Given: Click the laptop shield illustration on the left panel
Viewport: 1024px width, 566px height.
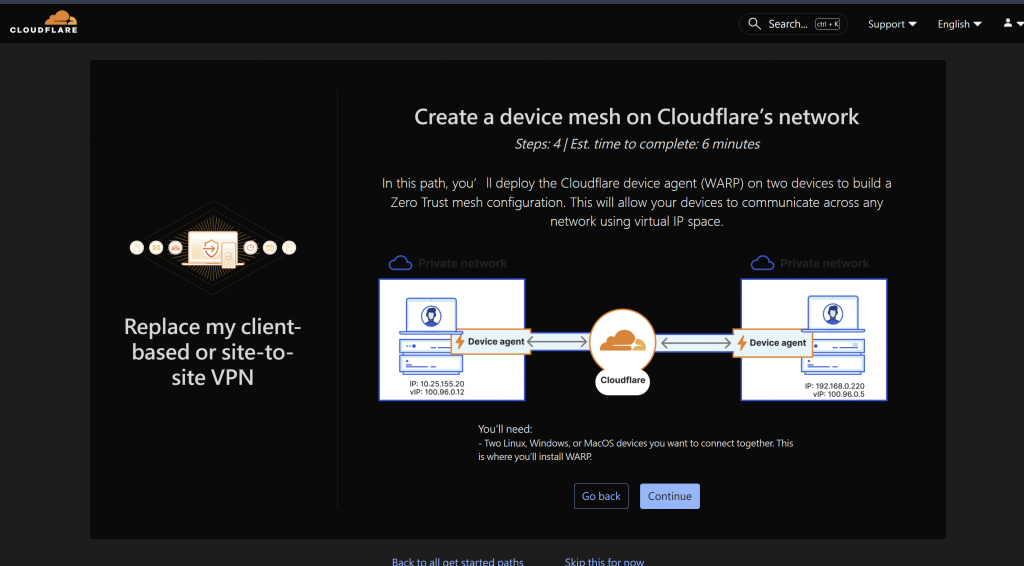Looking at the screenshot, I should click(x=212, y=248).
